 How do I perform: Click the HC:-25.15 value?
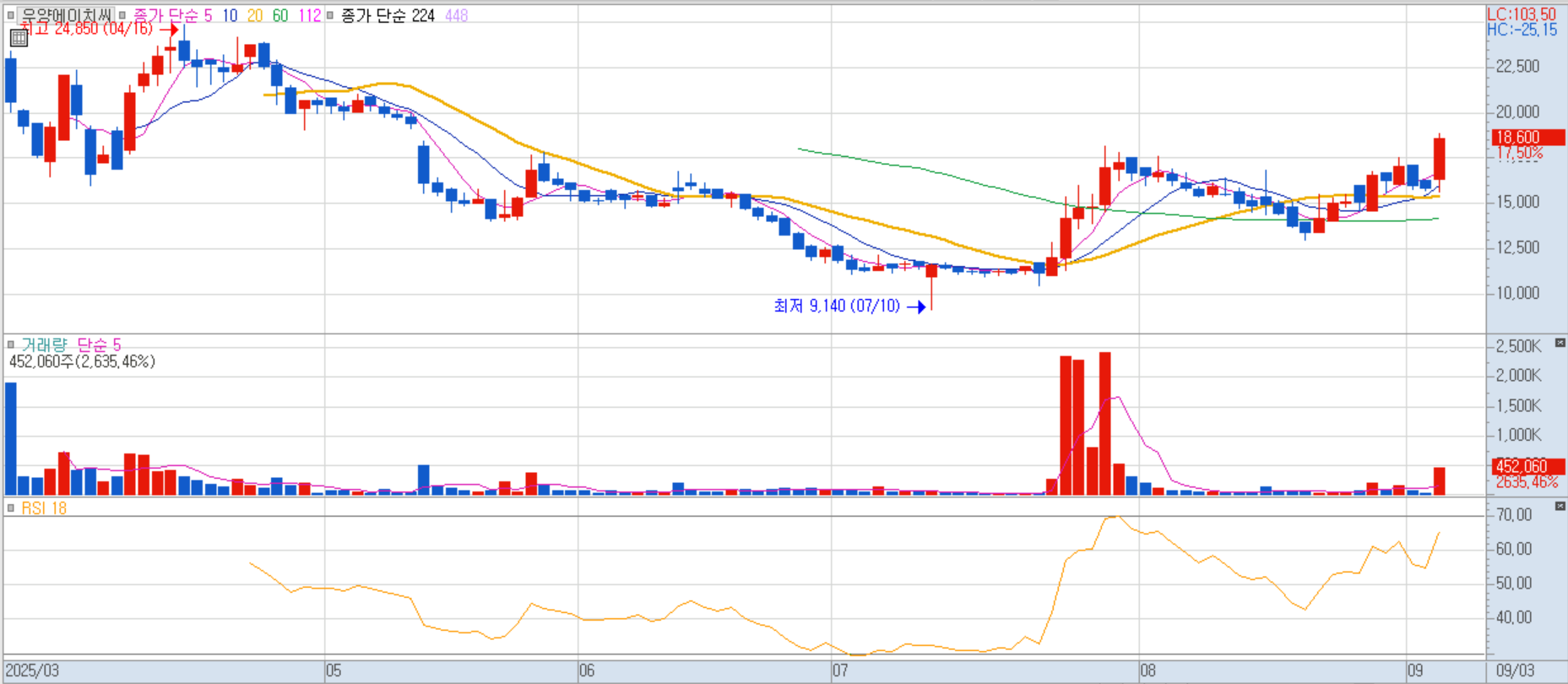[x=1522, y=30]
